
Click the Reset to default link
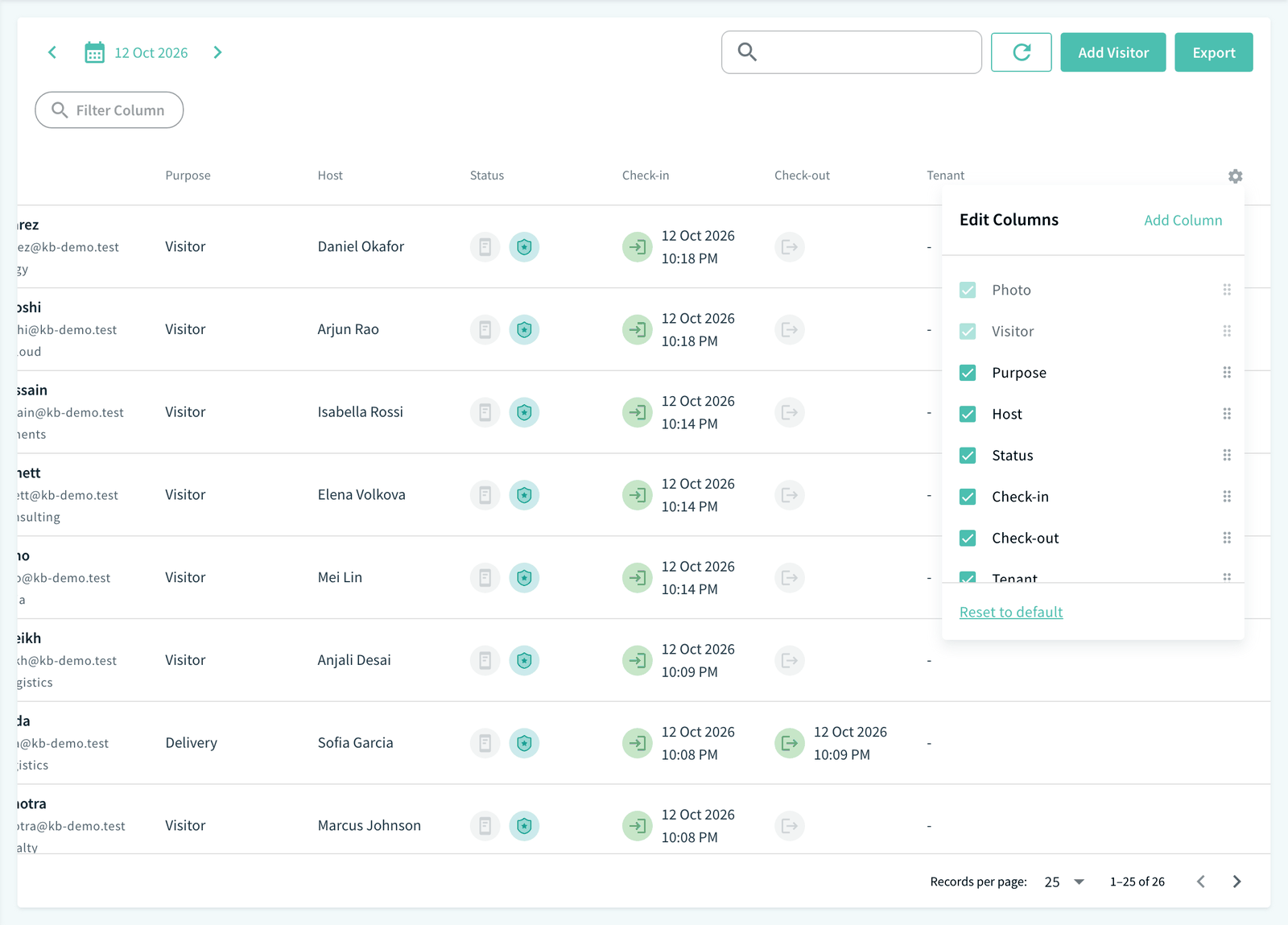(x=1011, y=613)
